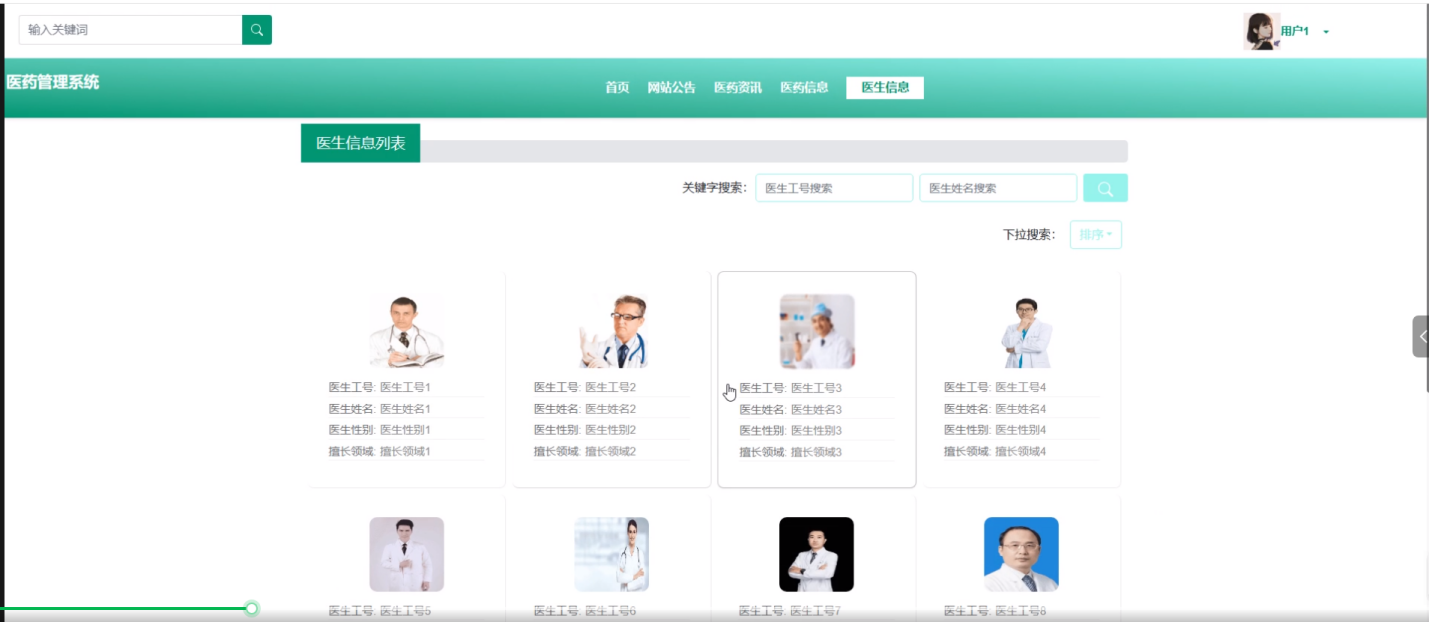Screen dimensions: 1429x622
Task: Open 医药信息 menu item
Action: pyautogui.click(x=804, y=88)
